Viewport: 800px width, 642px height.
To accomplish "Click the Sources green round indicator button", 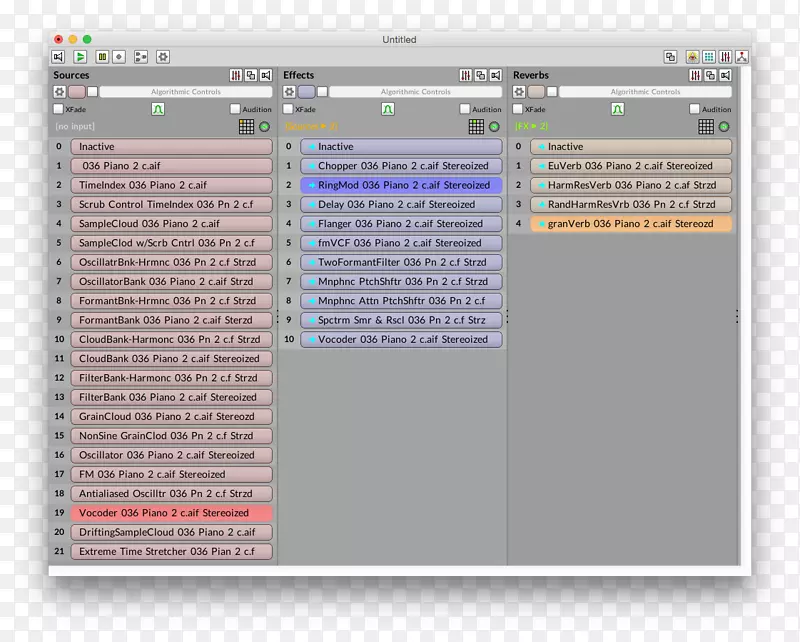I will pyautogui.click(x=264, y=127).
